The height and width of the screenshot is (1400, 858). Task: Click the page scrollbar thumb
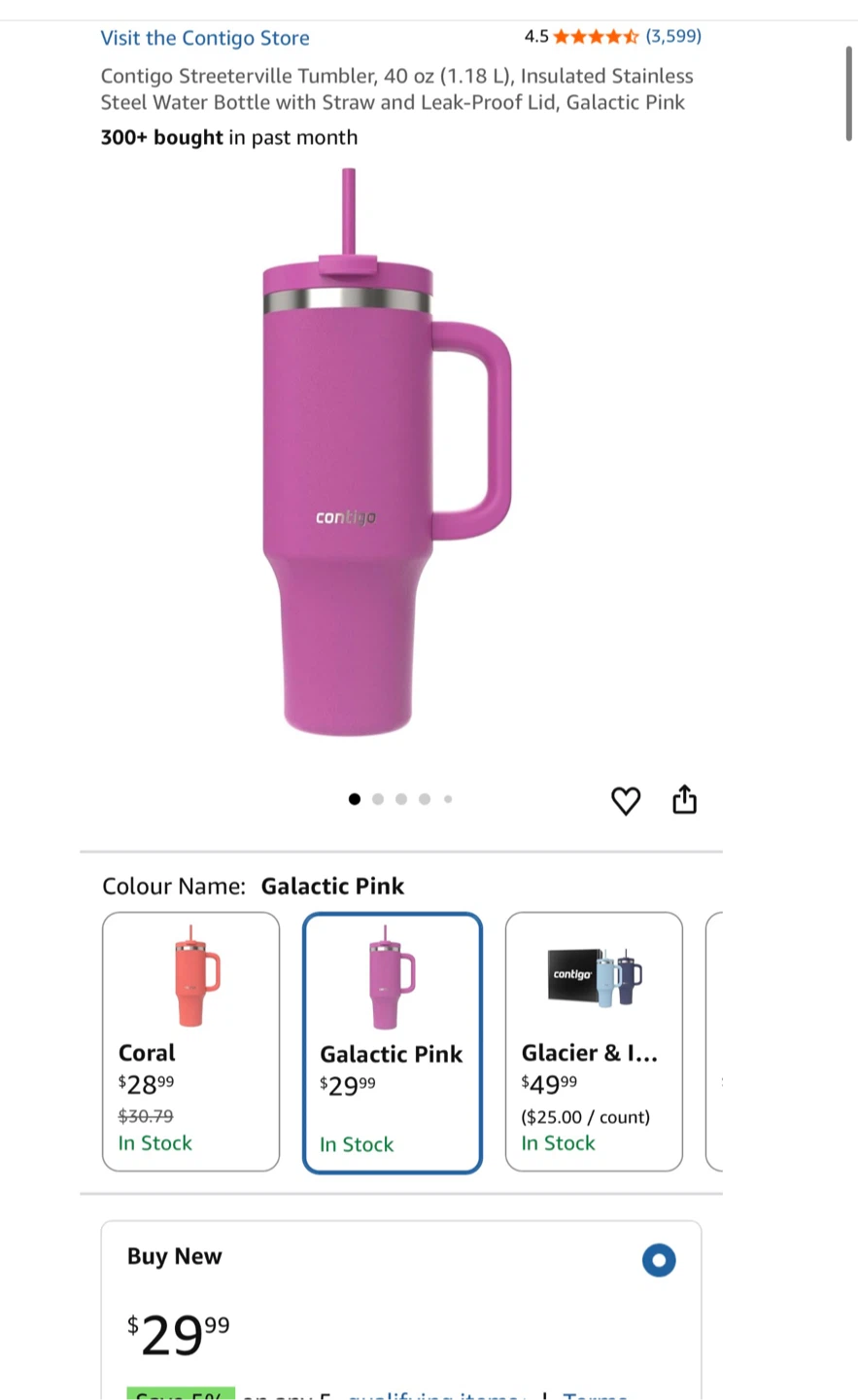point(849,93)
